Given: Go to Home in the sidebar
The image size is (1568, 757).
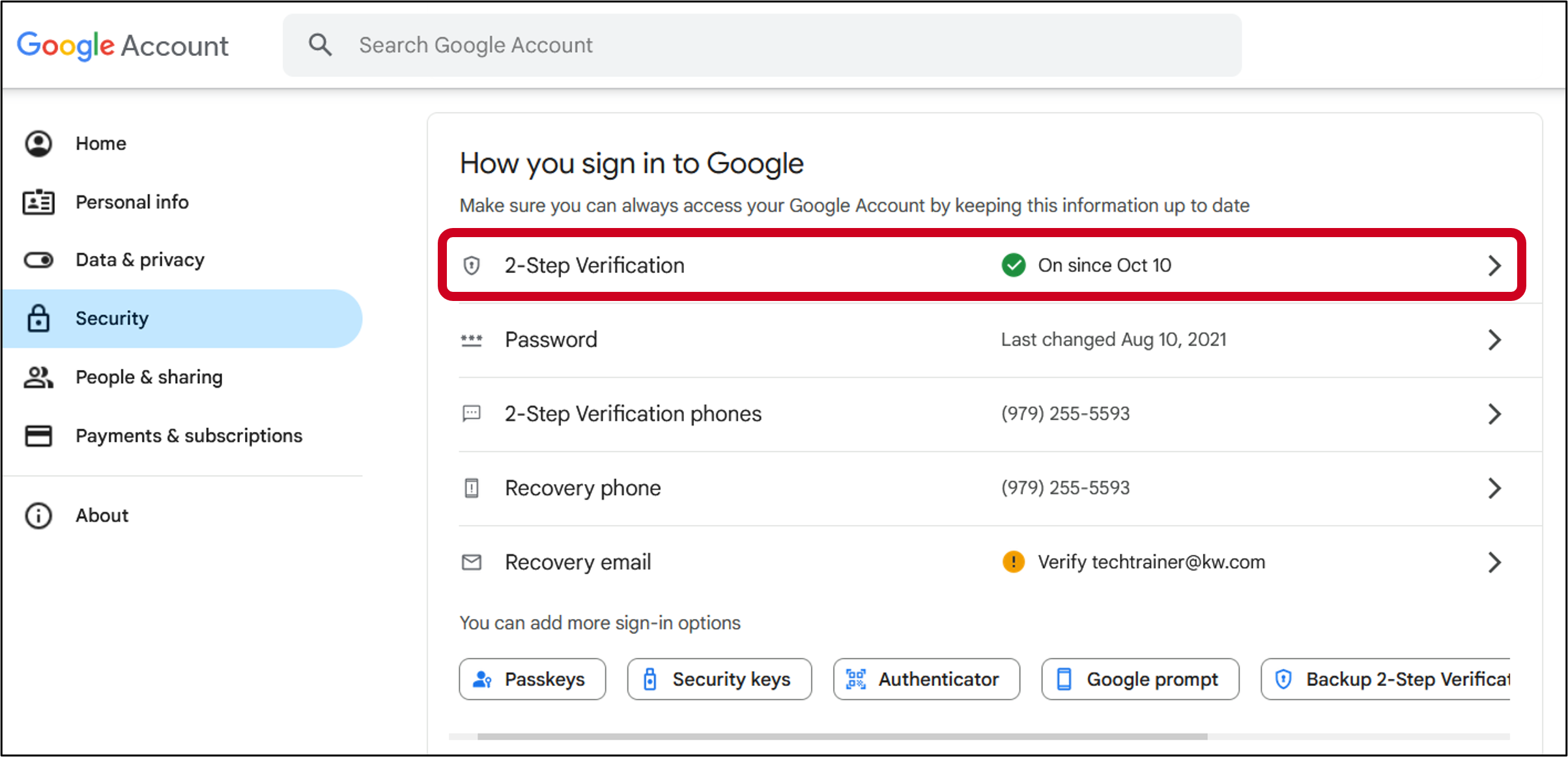Looking at the screenshot, I should coord(182,143).
